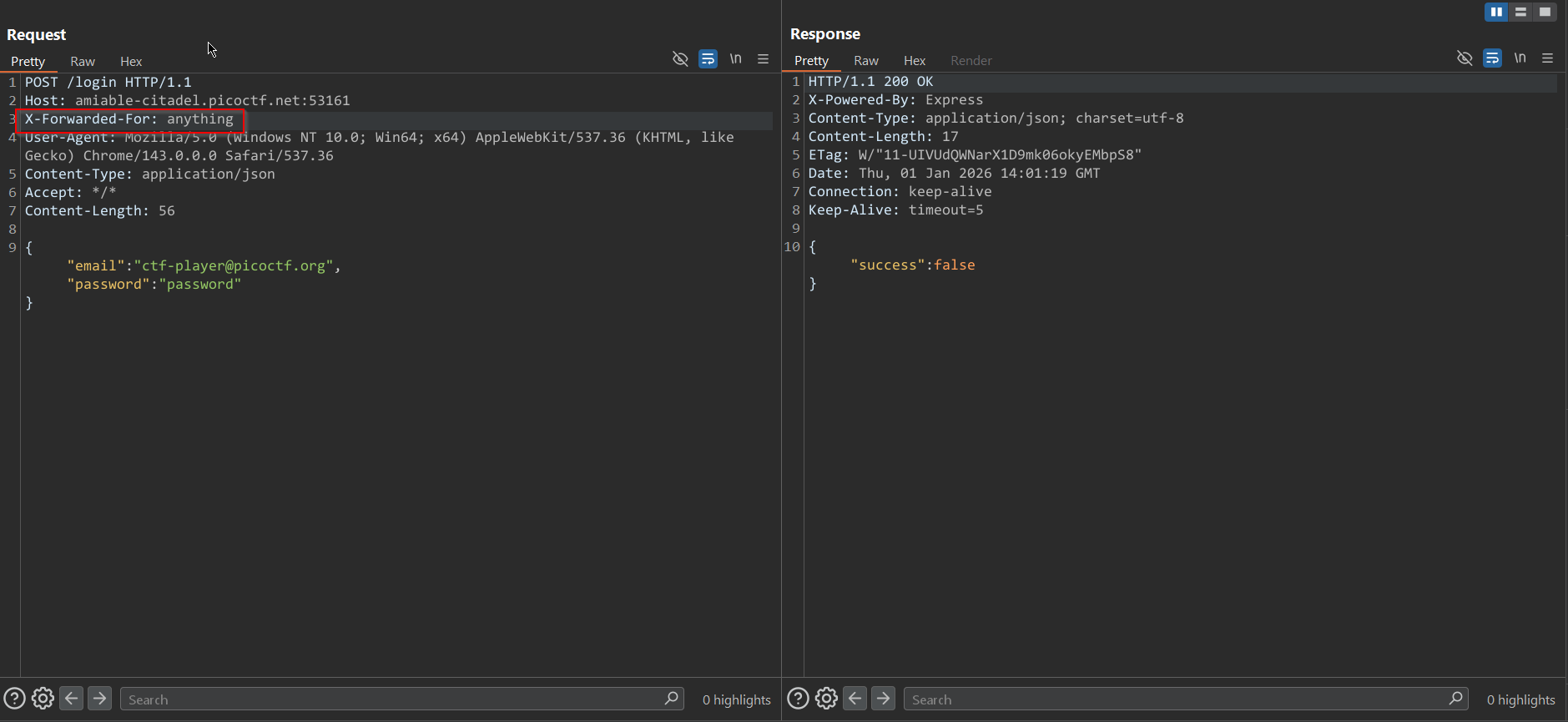This screenshot has height=722, width=1568.
Task: Click the Request search input field
Action: pos(392,699)
